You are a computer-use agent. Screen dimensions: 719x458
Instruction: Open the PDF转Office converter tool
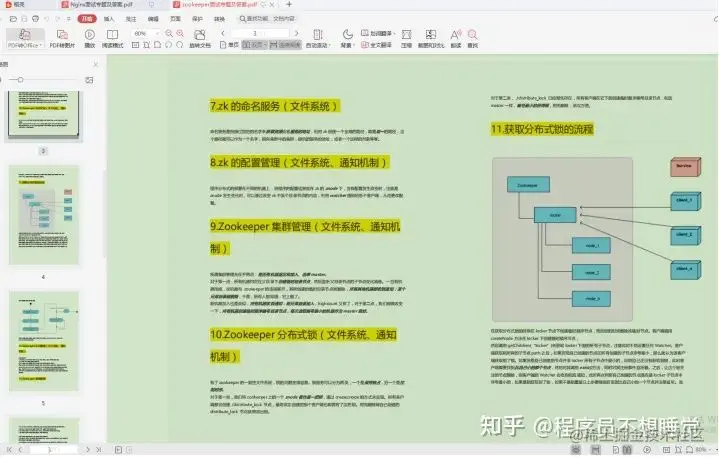pos(25,39)
